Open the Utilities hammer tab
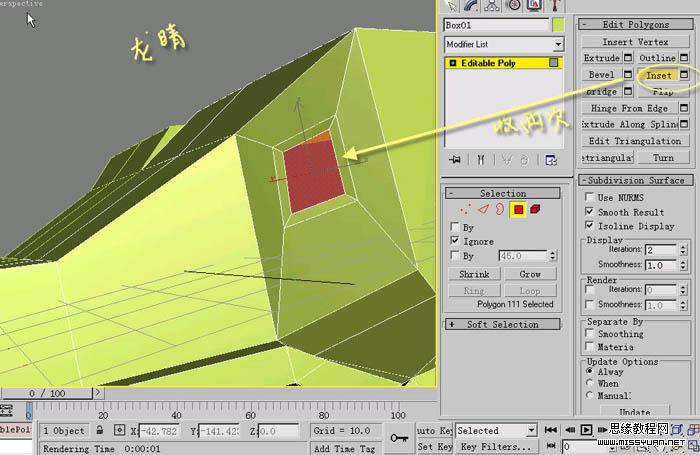 pyautogui.click(x=555, y=5)
